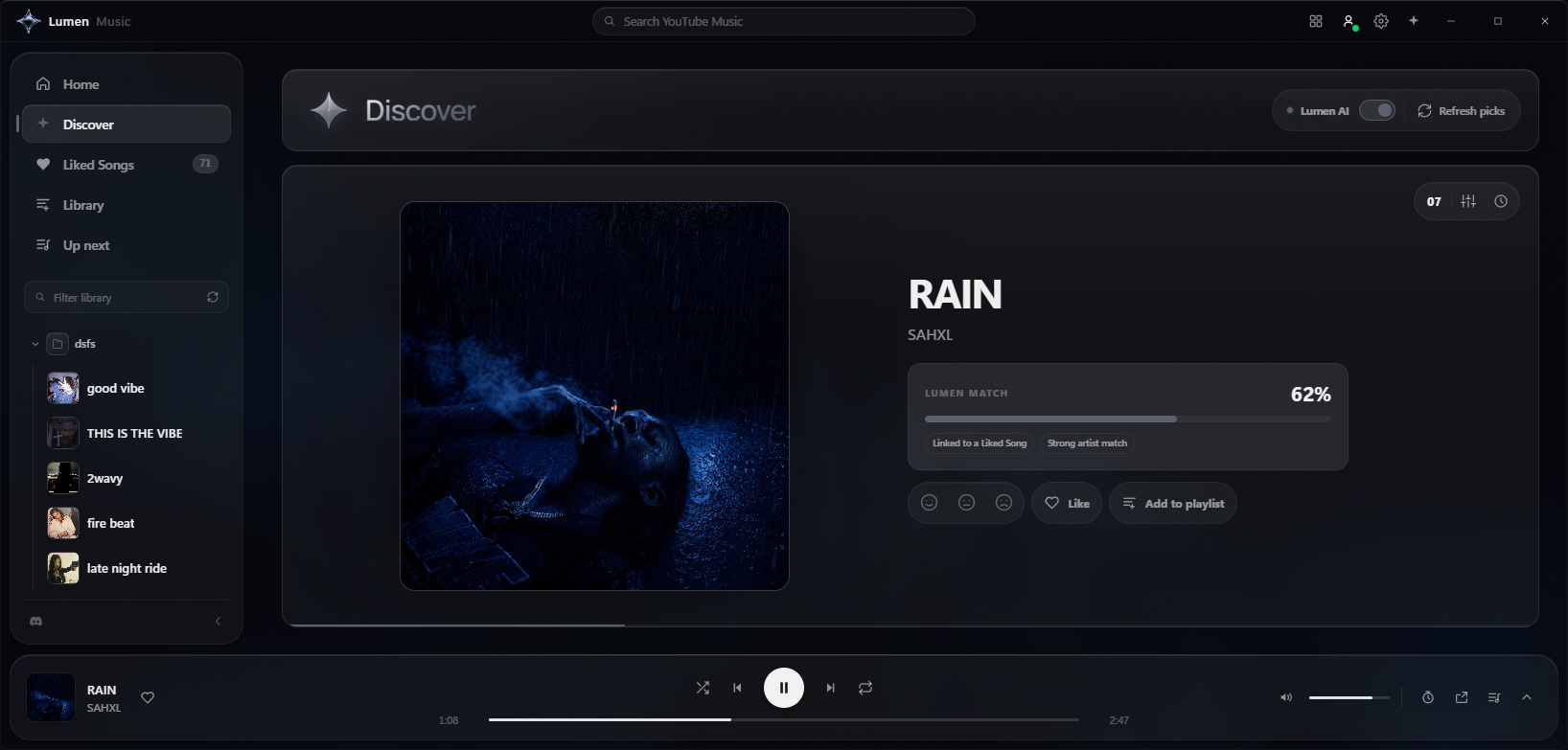Skip to the previous track

coord(737,688)
